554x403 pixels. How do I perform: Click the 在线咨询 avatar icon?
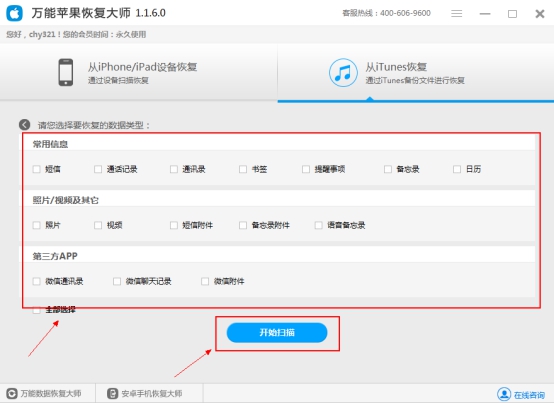point(504,394)
